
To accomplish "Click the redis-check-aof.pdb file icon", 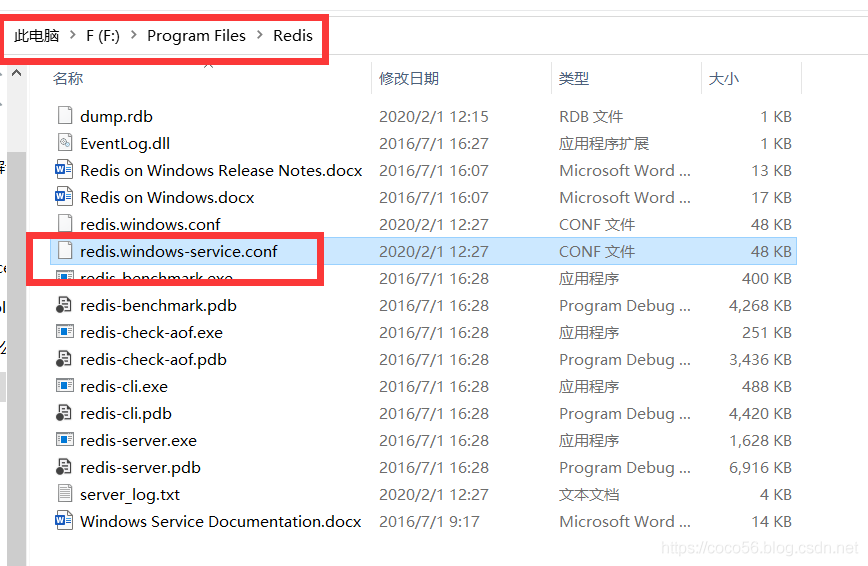I will tap(64, 359).
